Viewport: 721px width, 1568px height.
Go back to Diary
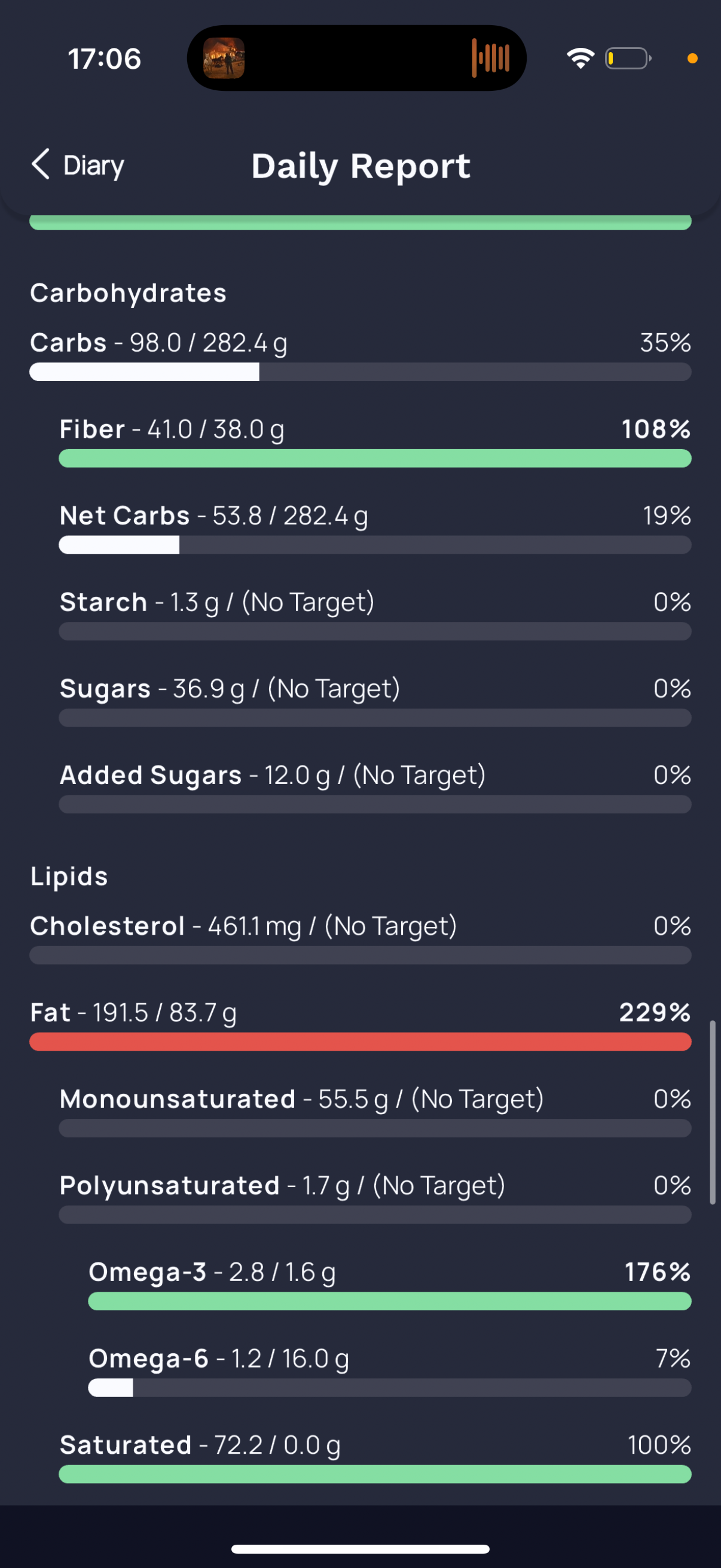click(78, 165)
